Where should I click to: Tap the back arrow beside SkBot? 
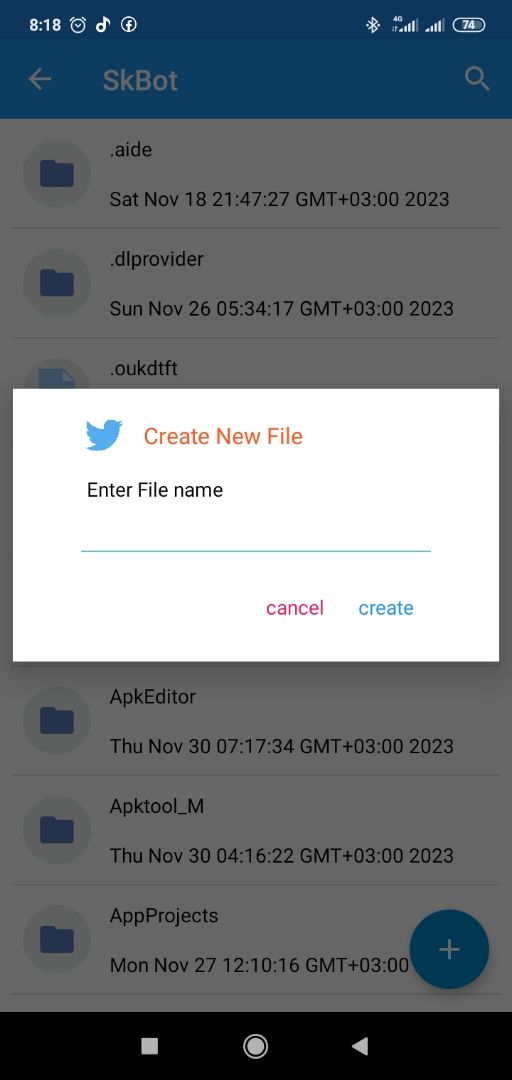click(40, 79)
